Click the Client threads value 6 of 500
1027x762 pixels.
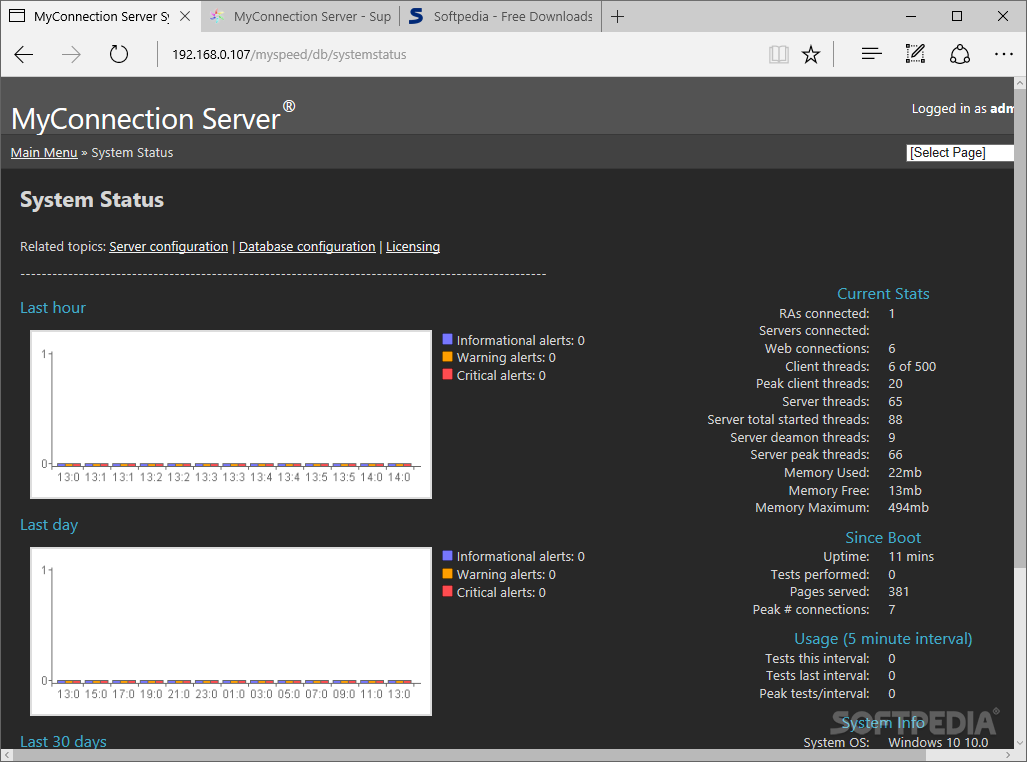point(912,366)
